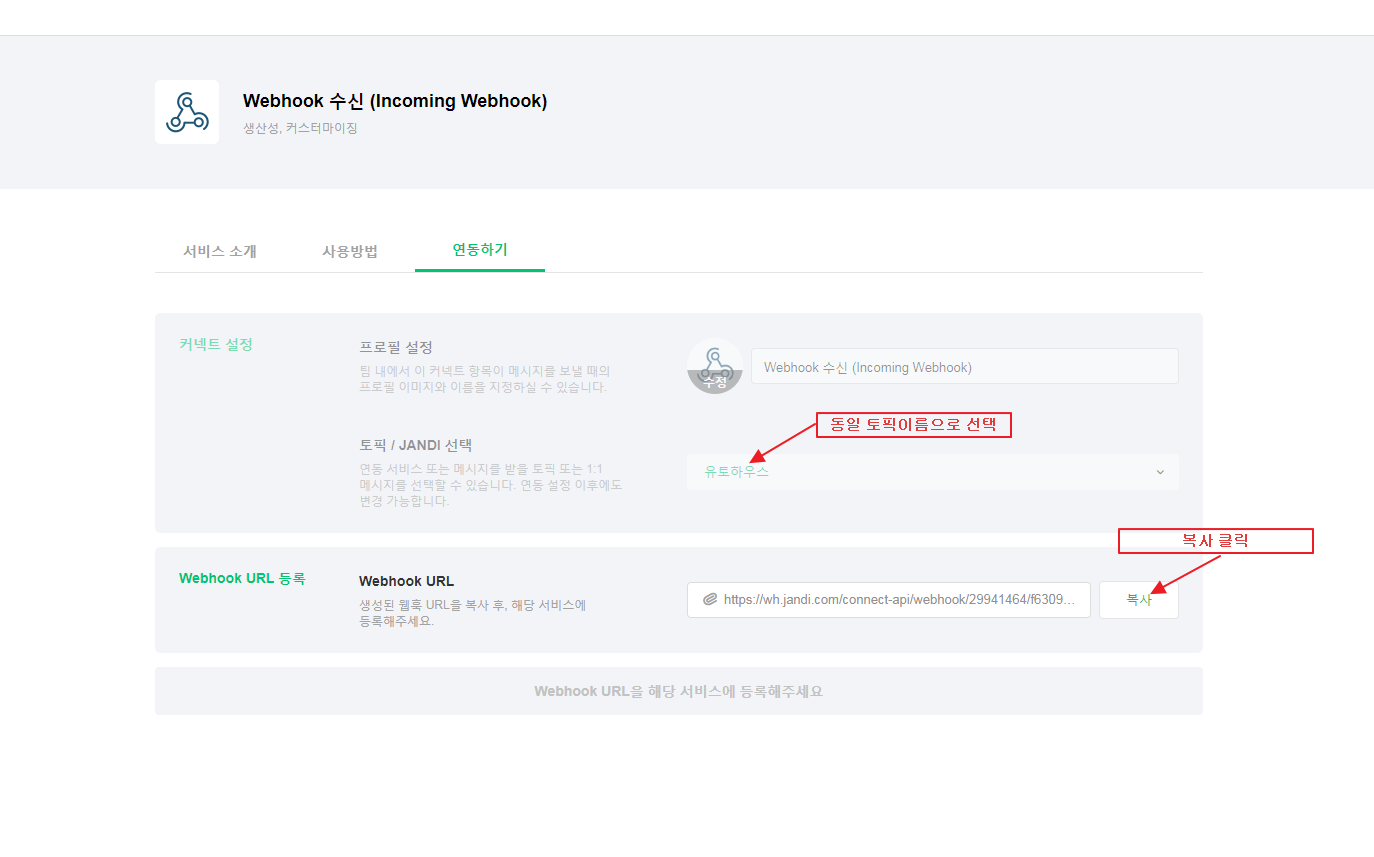Focus the Webhook 수신 profile name field
The width and height of the screenshot is (1374, 857).
click(x=964, y=367)
